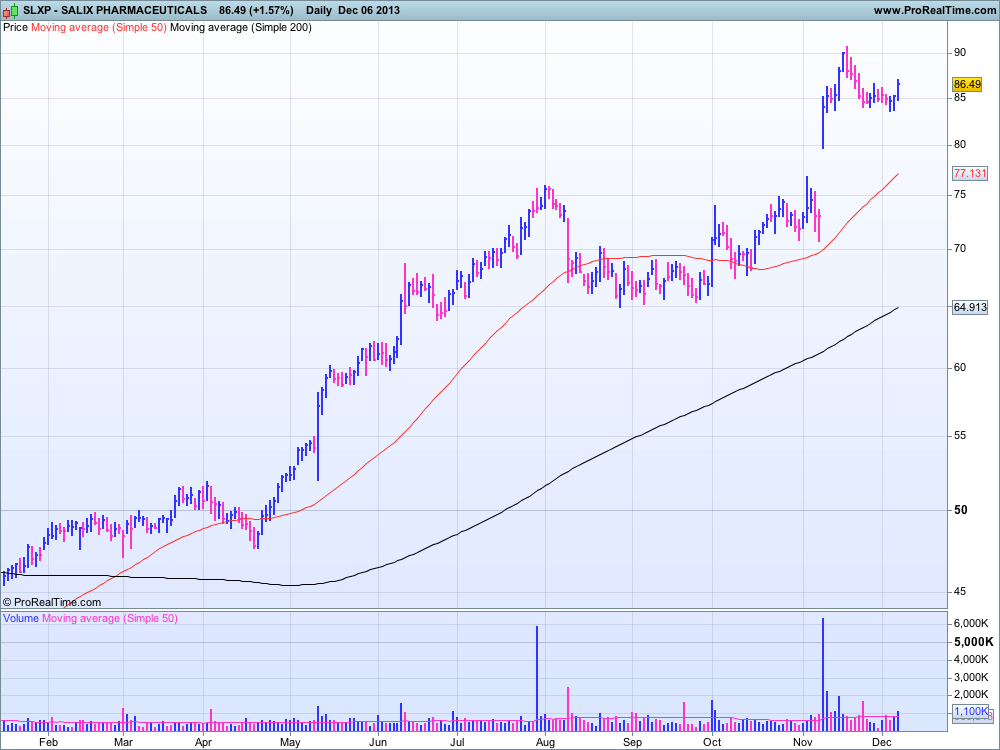The height and width of the screenshot is (750, 1000).
Task: Click the Dec month label on time axis
Action: pos(882,742)
